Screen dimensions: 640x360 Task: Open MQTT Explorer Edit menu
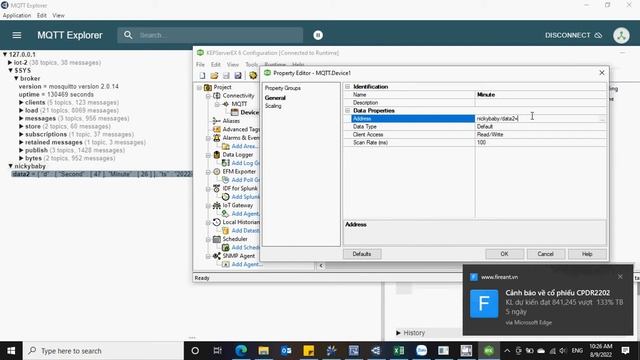42,16
